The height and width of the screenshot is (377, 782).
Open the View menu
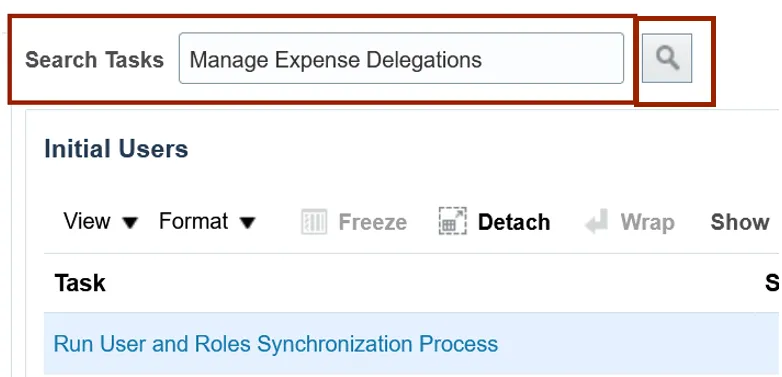click(87, 221)
